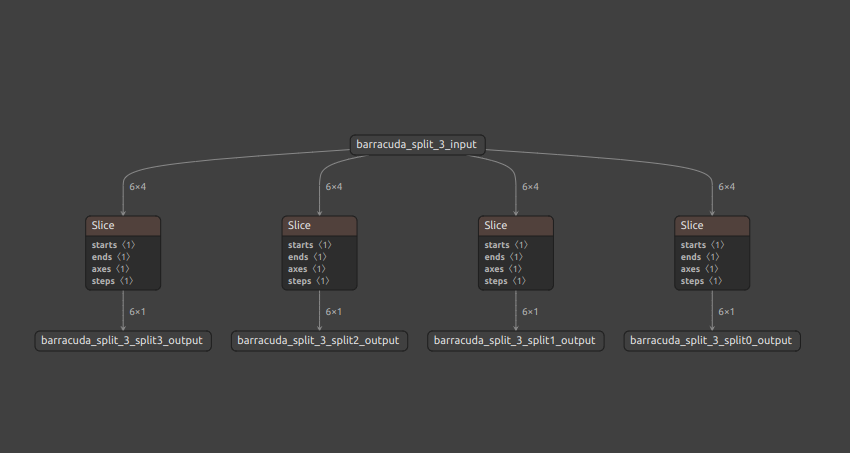The width and height of the screenshot is (850, 453).
Task: Click the barracuda_split_3_split3_output node
Action: 122,341
